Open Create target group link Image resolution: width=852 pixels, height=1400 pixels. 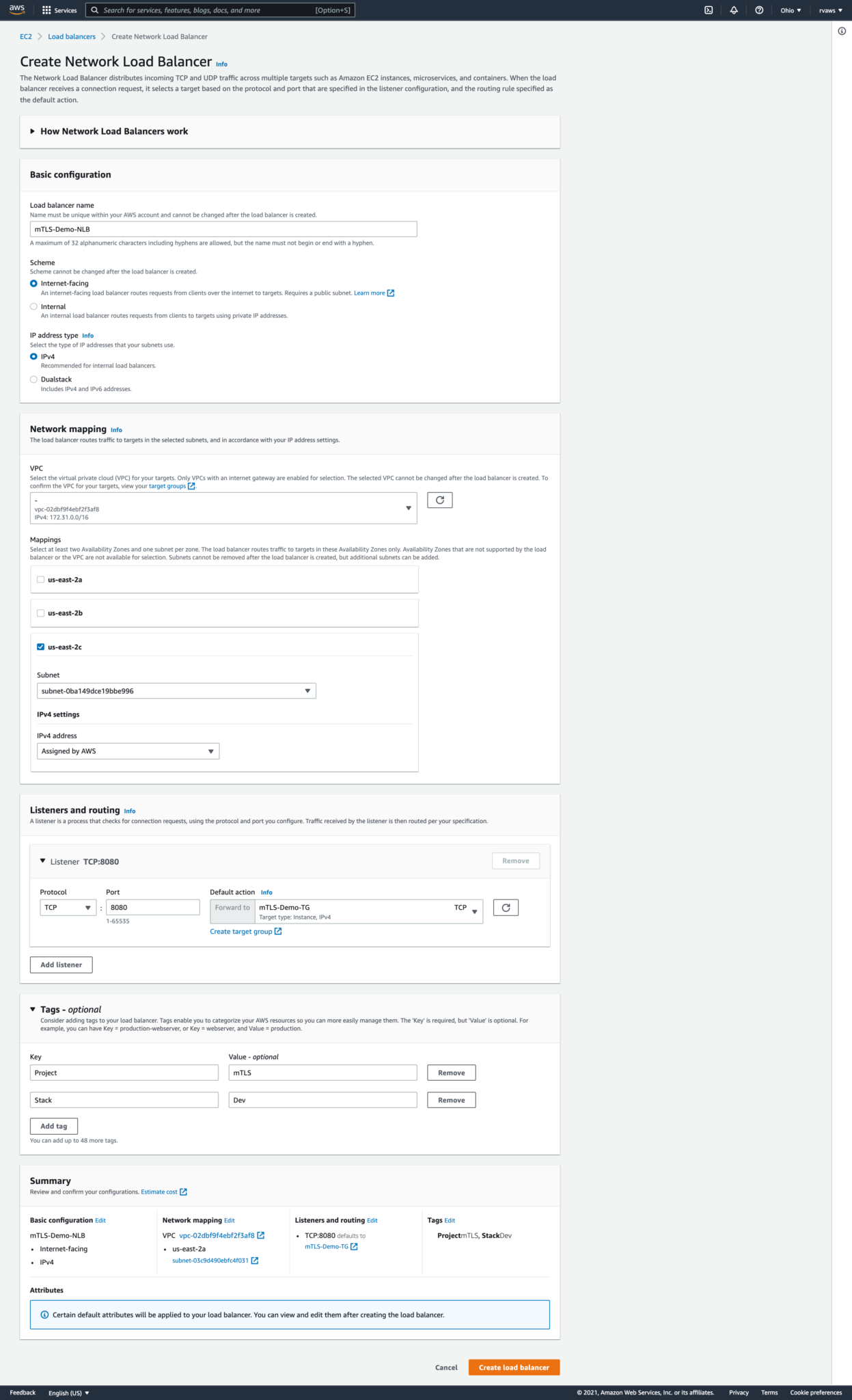tap(241, 932)
